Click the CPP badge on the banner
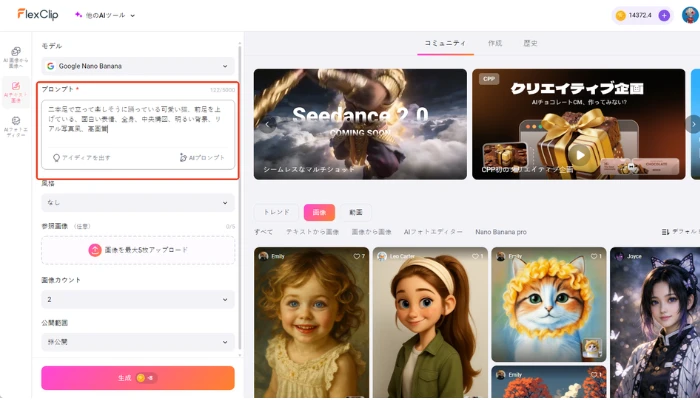Image resolution: width=700 pixels, height=400 pixels. tap(489, 79)
